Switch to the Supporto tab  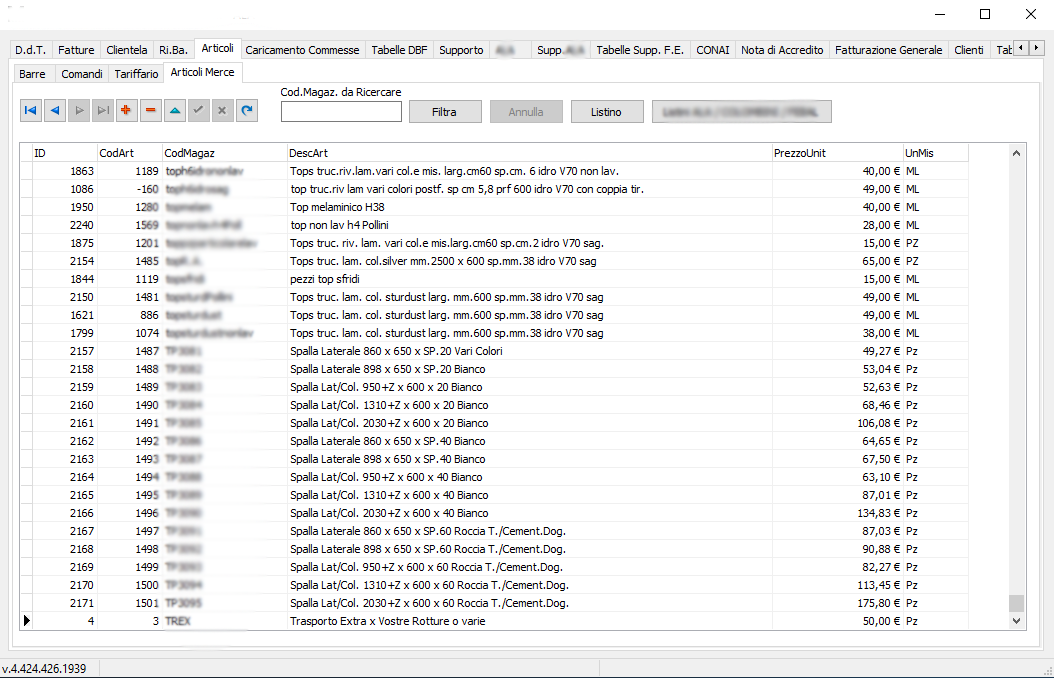tap(461, 50)
